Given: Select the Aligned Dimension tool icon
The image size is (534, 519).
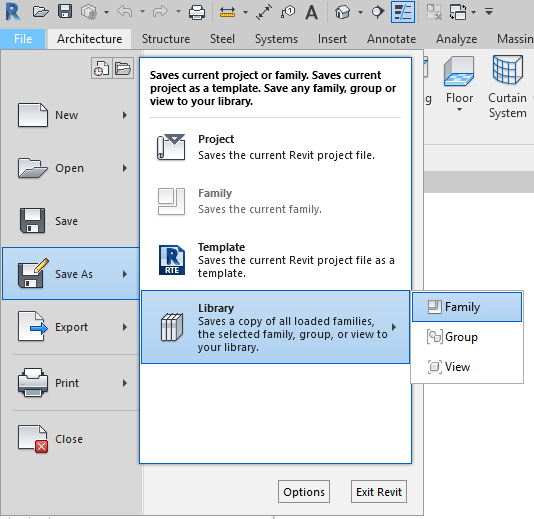Looking at the screenshot, I should tap(264, 13).
